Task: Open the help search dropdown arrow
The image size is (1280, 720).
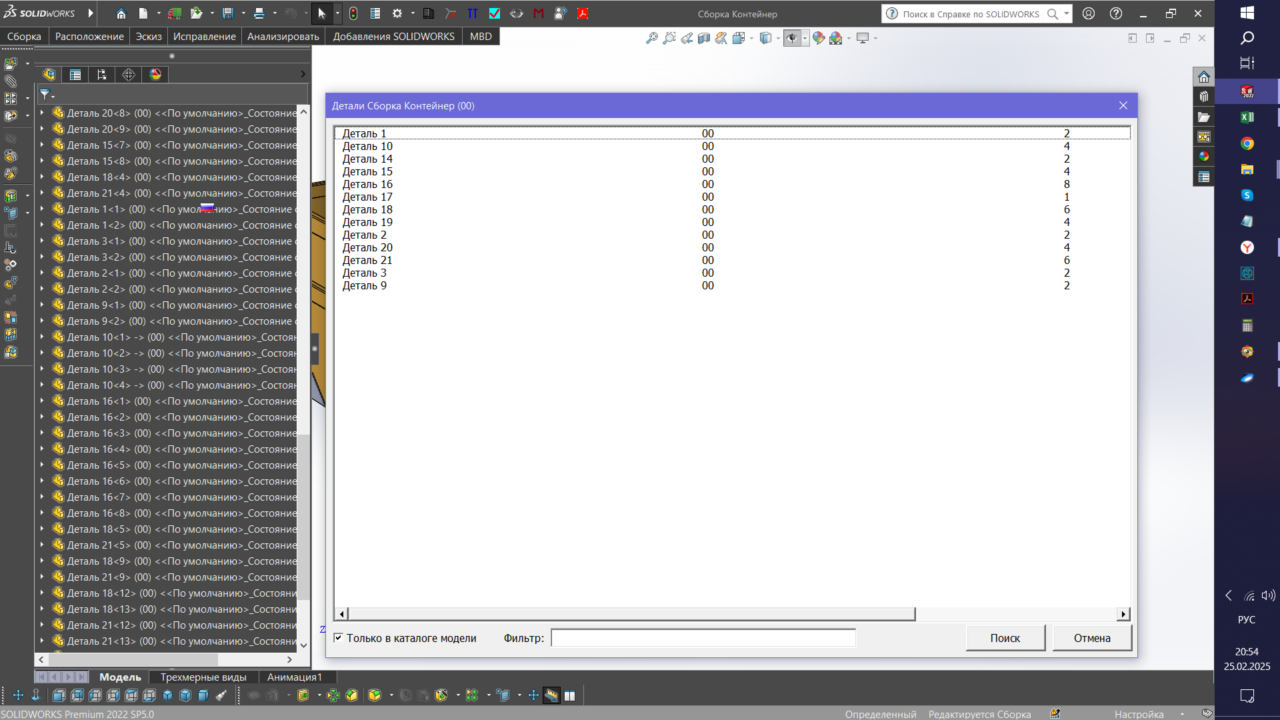Action: (1067, 14)
